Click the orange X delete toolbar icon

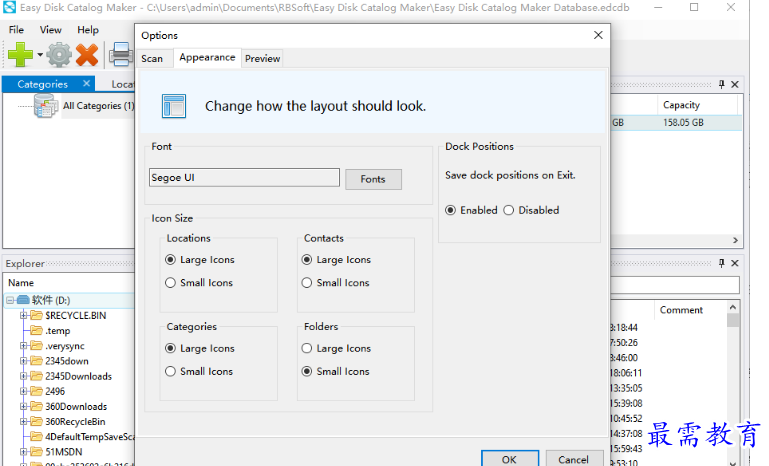[87, 54]
